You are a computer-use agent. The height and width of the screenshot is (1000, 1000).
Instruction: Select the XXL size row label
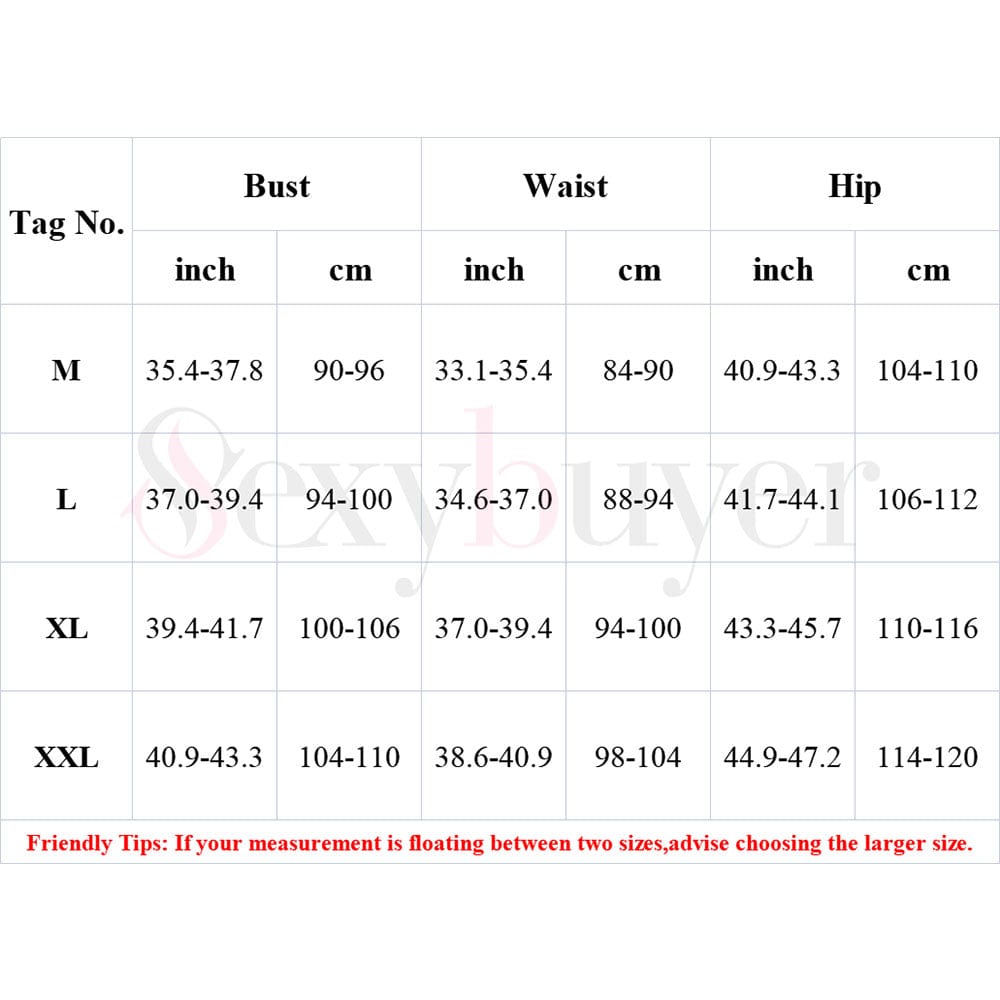click(x=66, y=757)
